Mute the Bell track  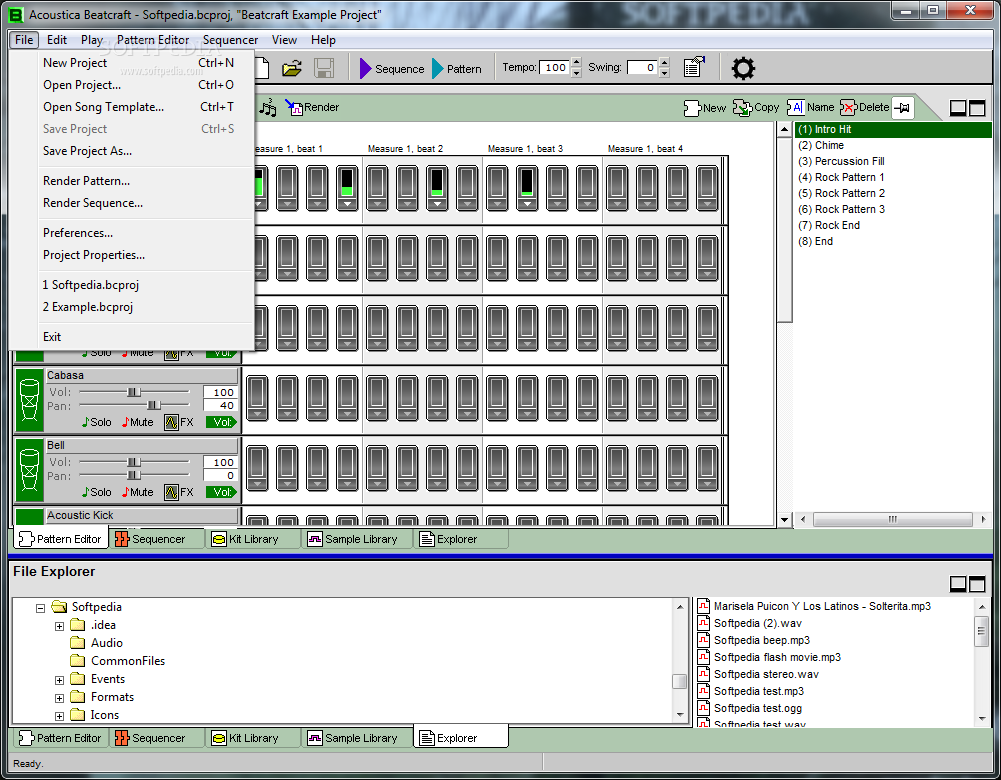[x=137, y=492]
